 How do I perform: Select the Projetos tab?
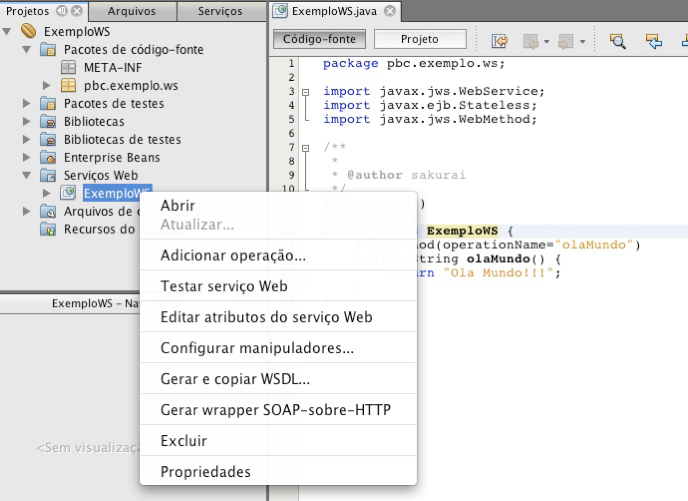27,11
